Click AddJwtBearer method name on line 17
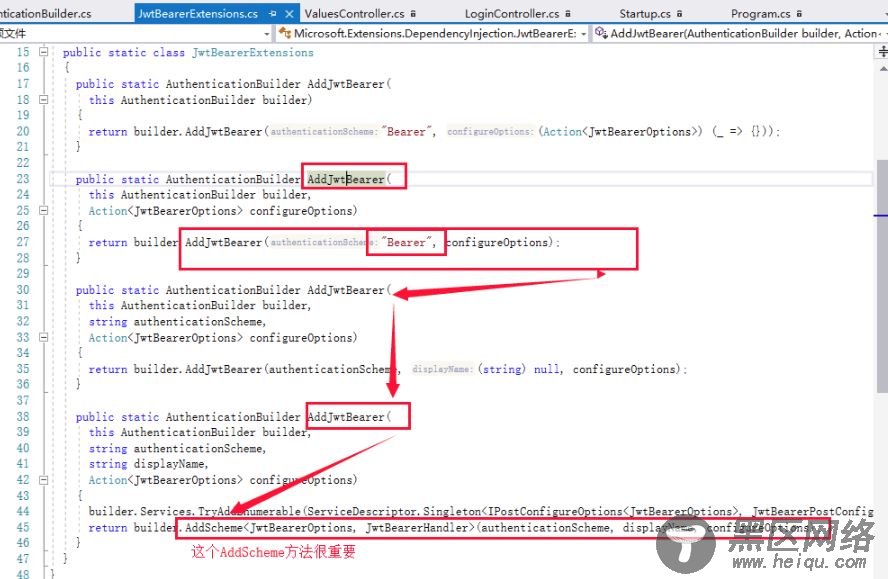Screen dimensions: 888x579 pyautogui.click(x=346, y=84)
